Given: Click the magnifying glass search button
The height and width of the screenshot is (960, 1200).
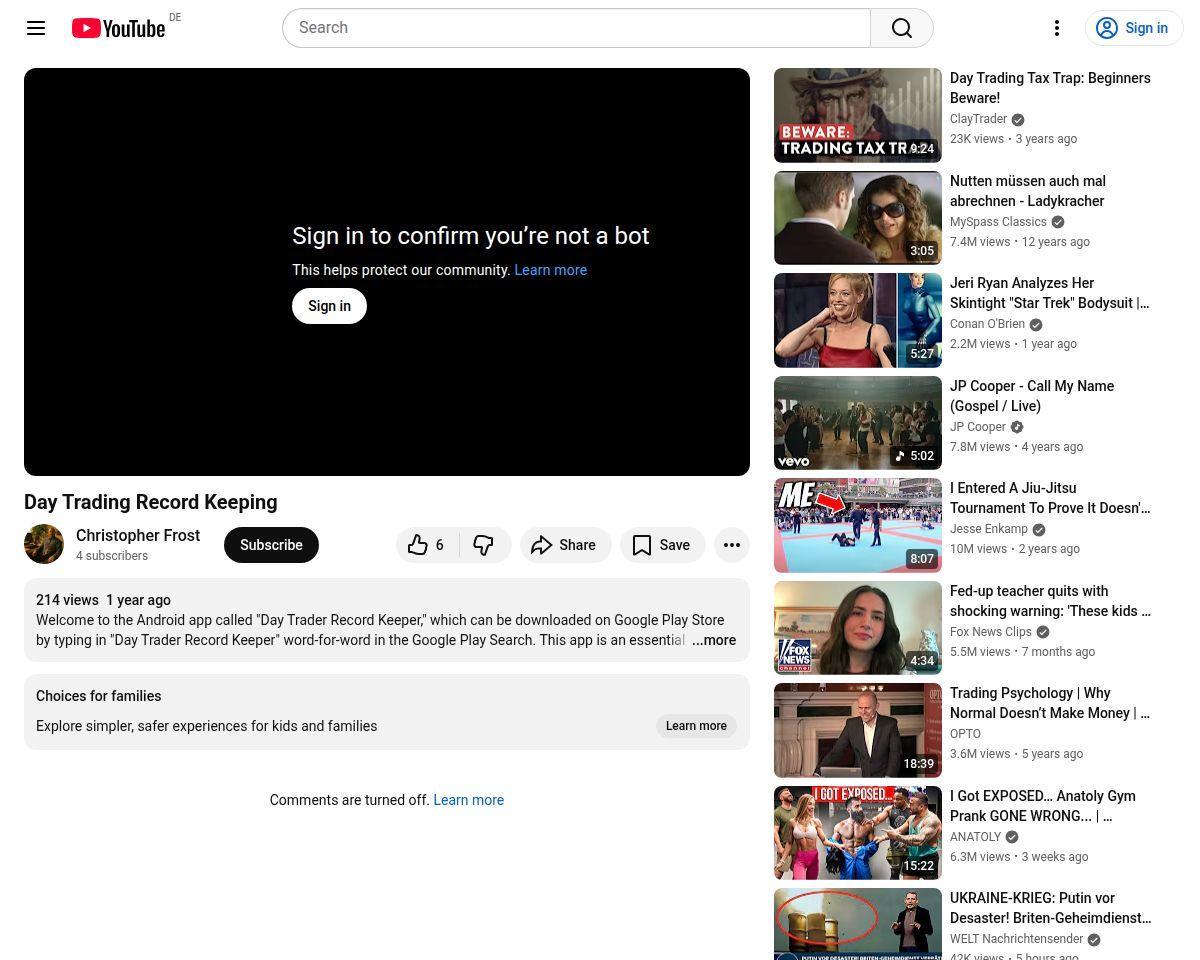Looking at the screenshot, I should (902, 28).
